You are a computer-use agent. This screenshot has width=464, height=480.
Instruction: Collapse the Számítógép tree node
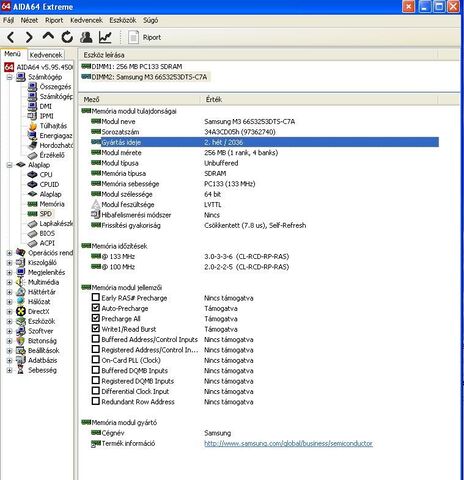(x=9, y=77)
